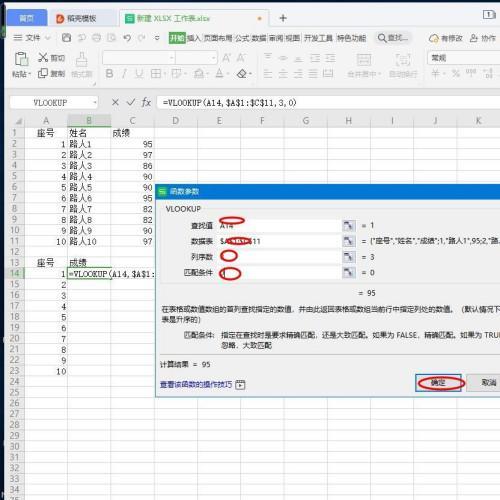This screenshot has height=500, width=500.
Task: Open the 文件 (File) menu
Action: [x=32, y=38]
